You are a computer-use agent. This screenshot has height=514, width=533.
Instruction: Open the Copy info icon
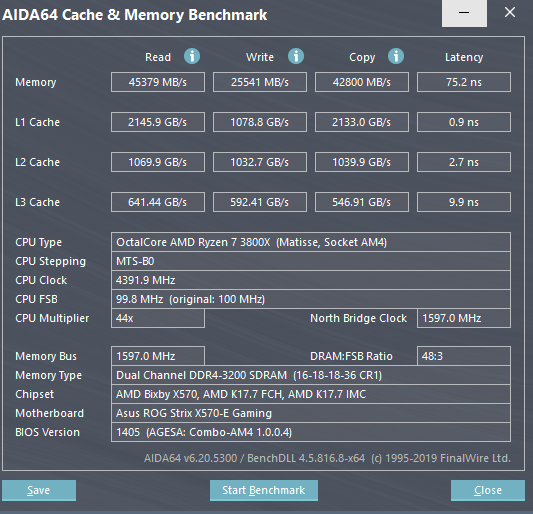pos(396,56)
